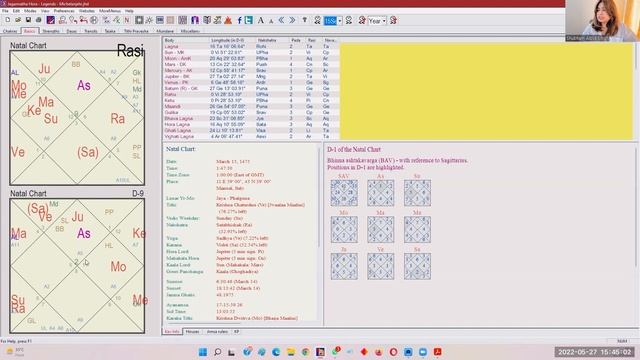The width and height of the screenshot is (640, 360).
Task: Select the Houses bottom tab
Action: (193, 332)
